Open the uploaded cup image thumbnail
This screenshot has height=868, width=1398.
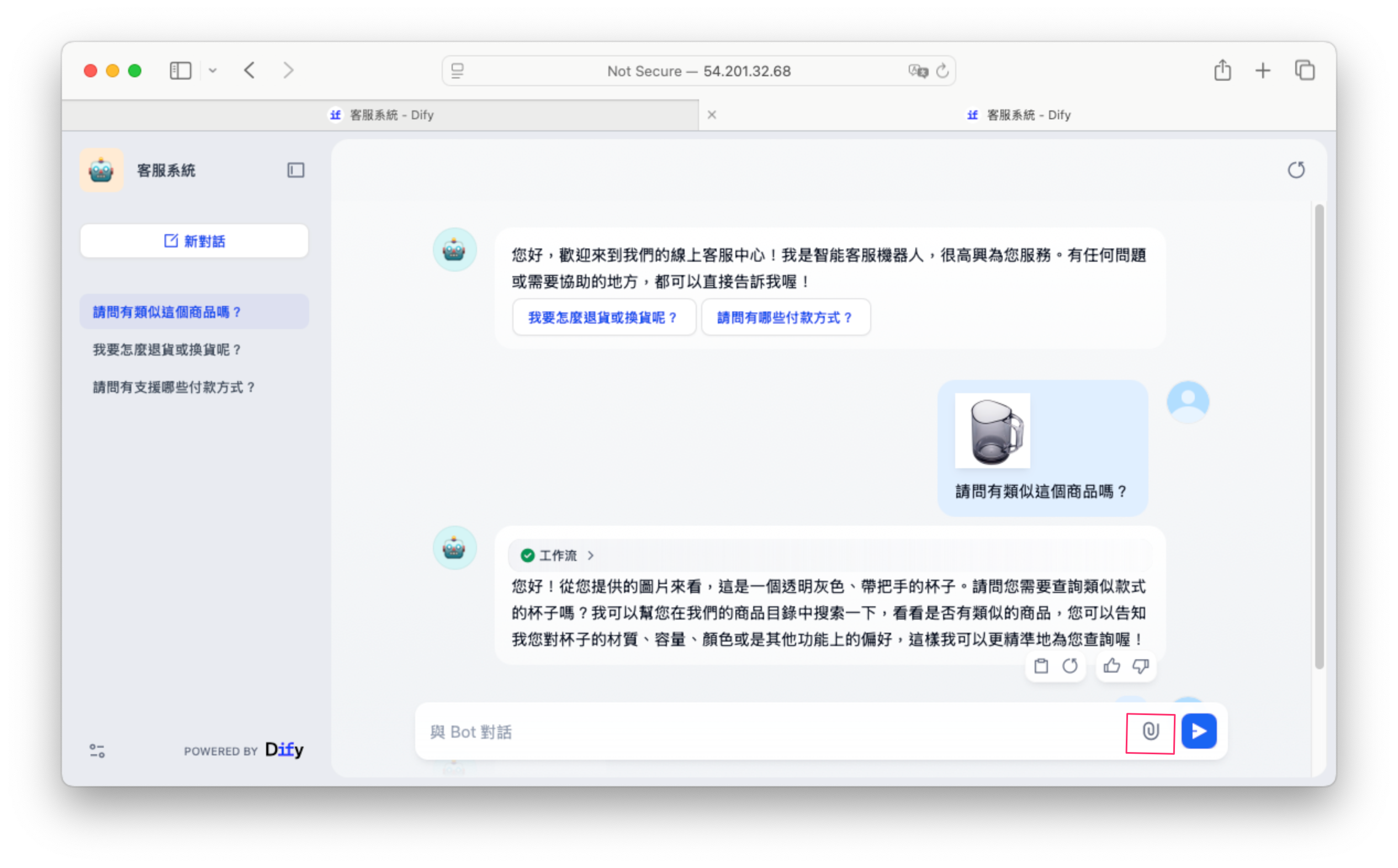(992, 431)
